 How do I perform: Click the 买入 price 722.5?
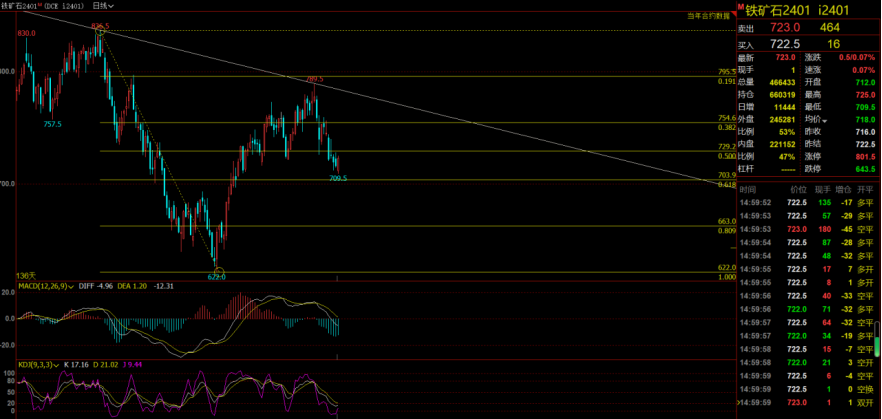785,44
